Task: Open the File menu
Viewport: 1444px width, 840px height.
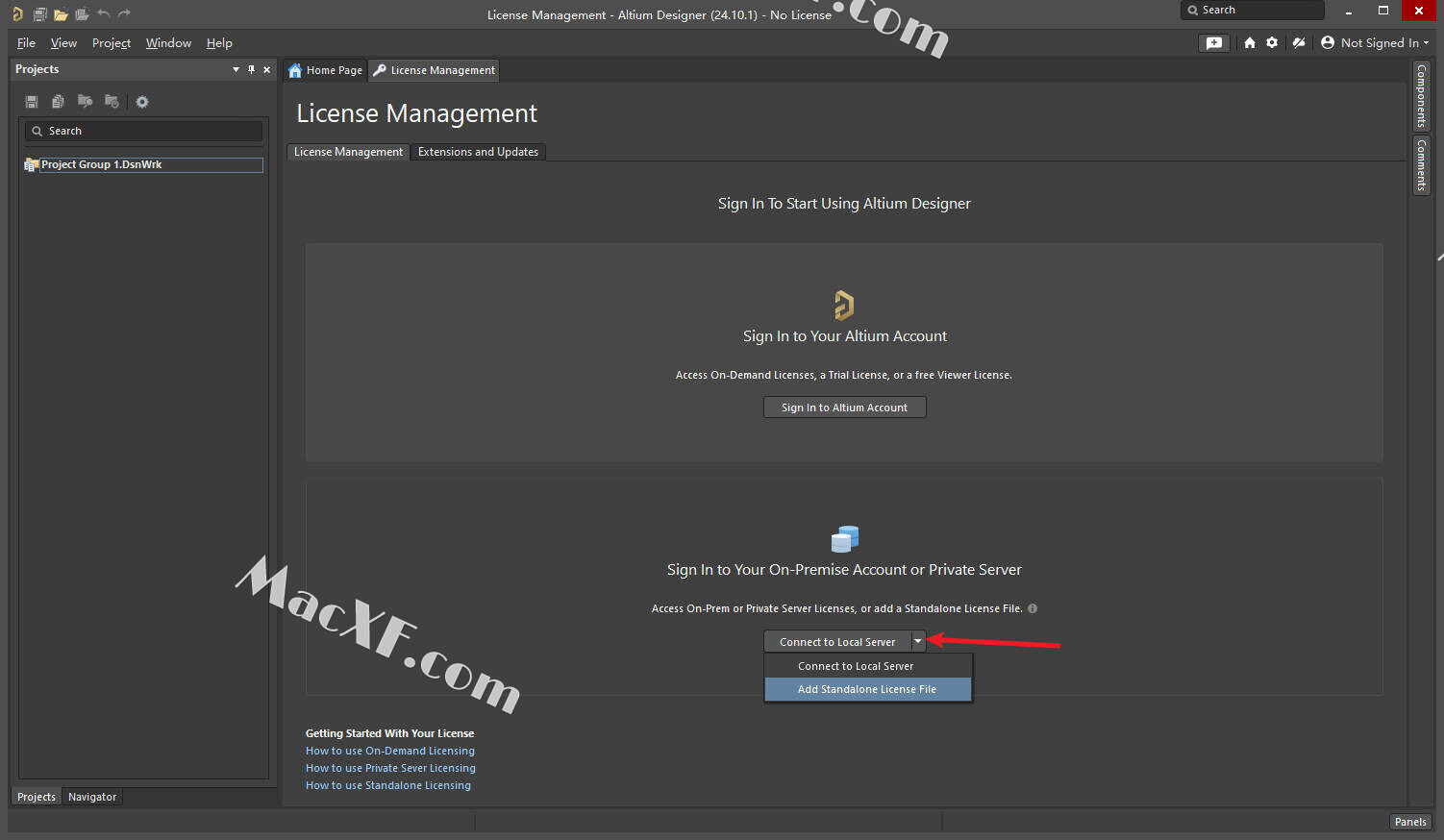Action: [26, 42]
